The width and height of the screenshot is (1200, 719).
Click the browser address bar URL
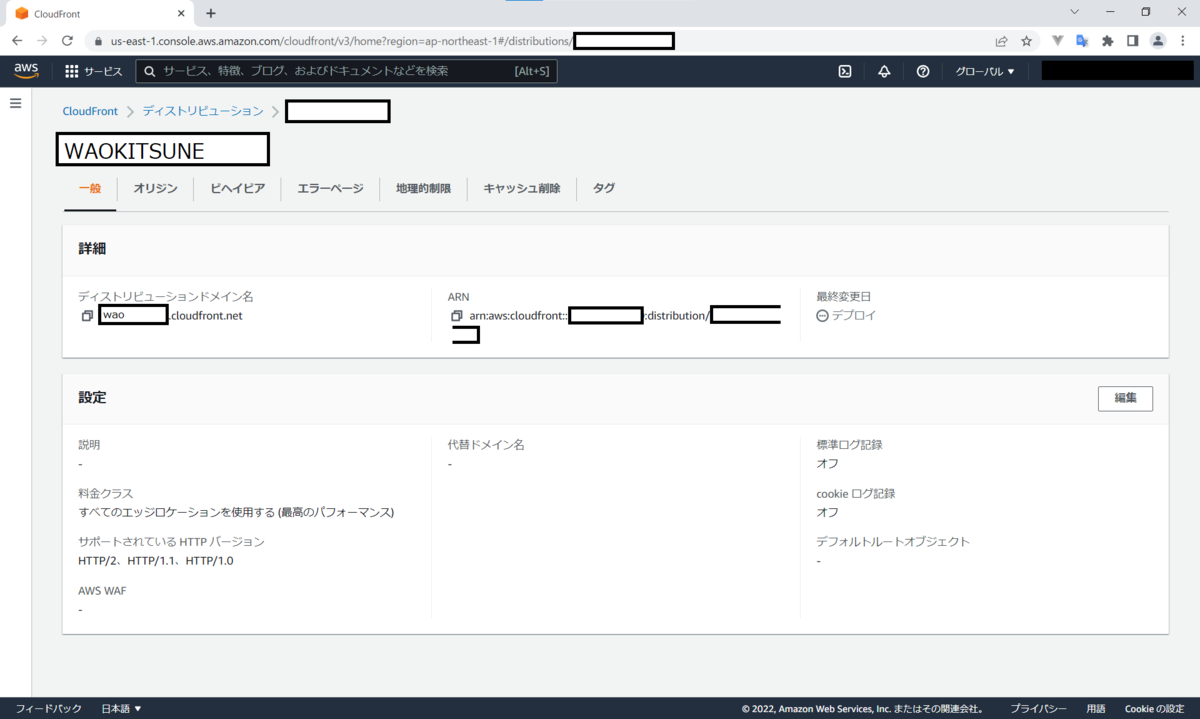[x=340, y=41]
